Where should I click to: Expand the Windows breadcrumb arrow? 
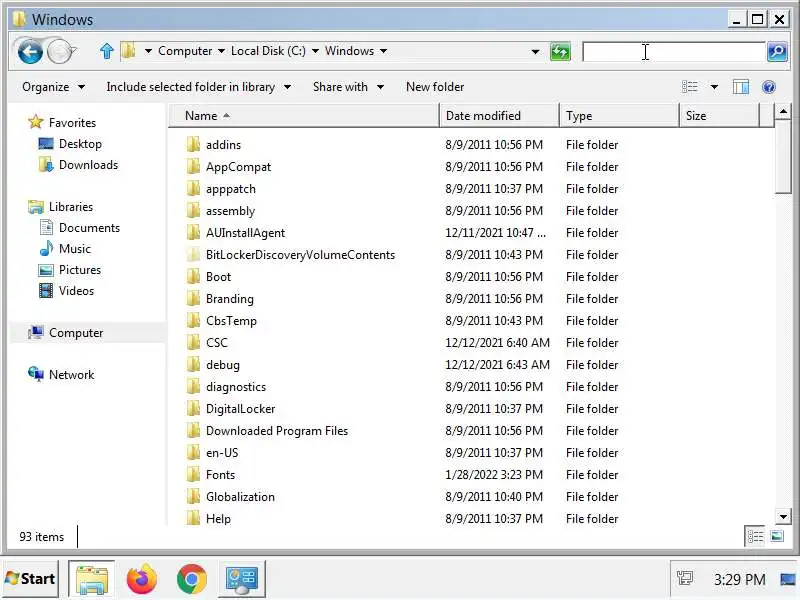[x=383, y=51]
